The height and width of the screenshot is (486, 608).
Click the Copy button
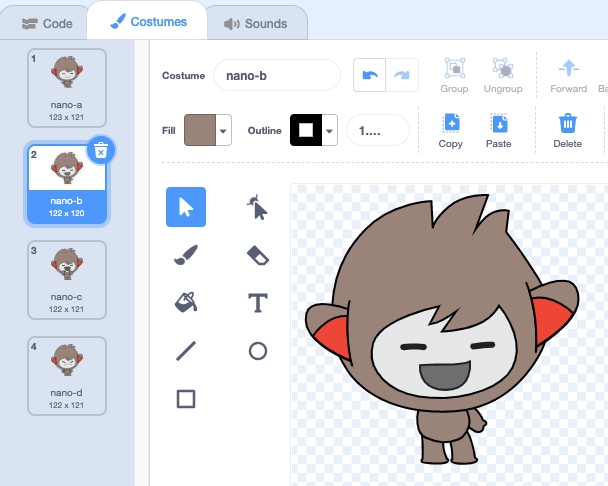point(451,130)
